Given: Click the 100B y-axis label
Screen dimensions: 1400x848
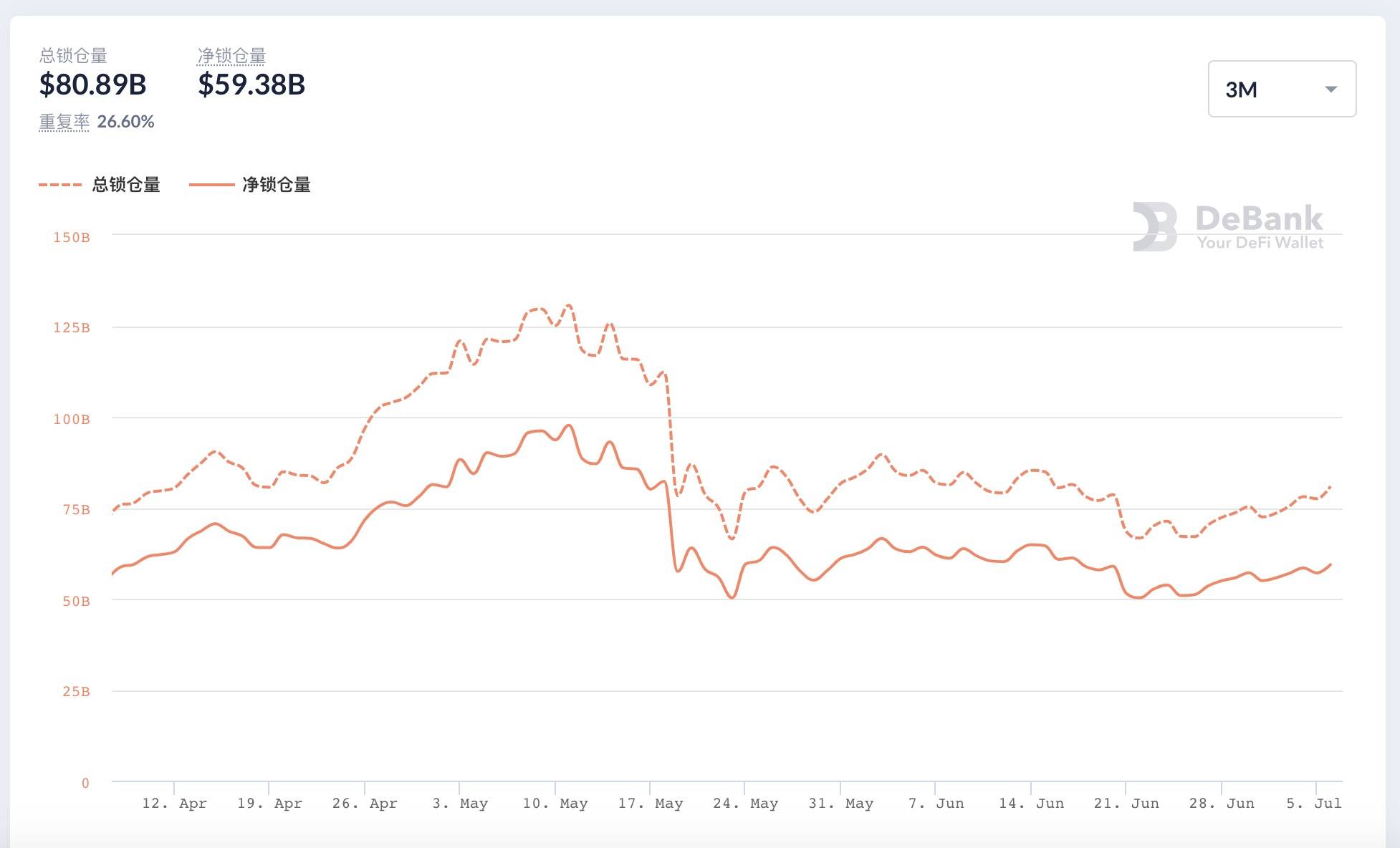Looking at the screenshot, I should tap(72, 419).
